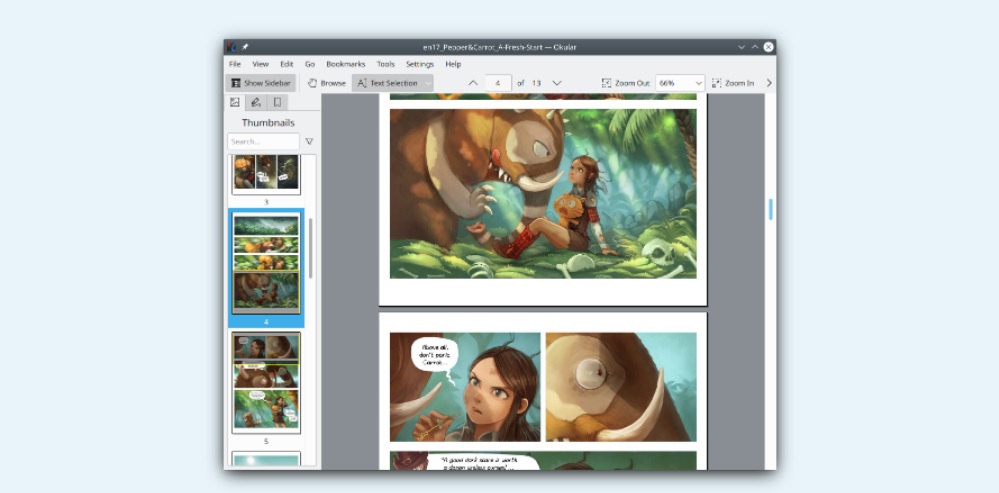999x493 pixels.
Task: Expand the toolbar overflow chevron
Action: pos(768,83)
